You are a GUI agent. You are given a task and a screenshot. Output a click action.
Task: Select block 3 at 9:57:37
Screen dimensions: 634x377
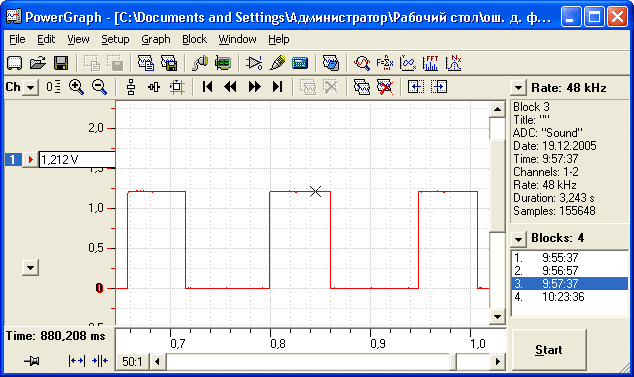pos(569,284)
